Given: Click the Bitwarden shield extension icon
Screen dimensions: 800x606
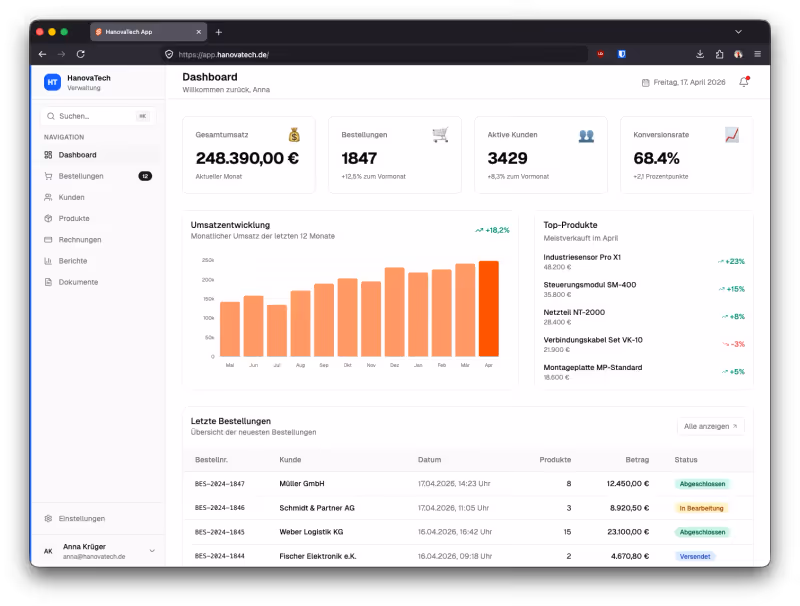Looking at the screenshot, I should tap(621, 54).
